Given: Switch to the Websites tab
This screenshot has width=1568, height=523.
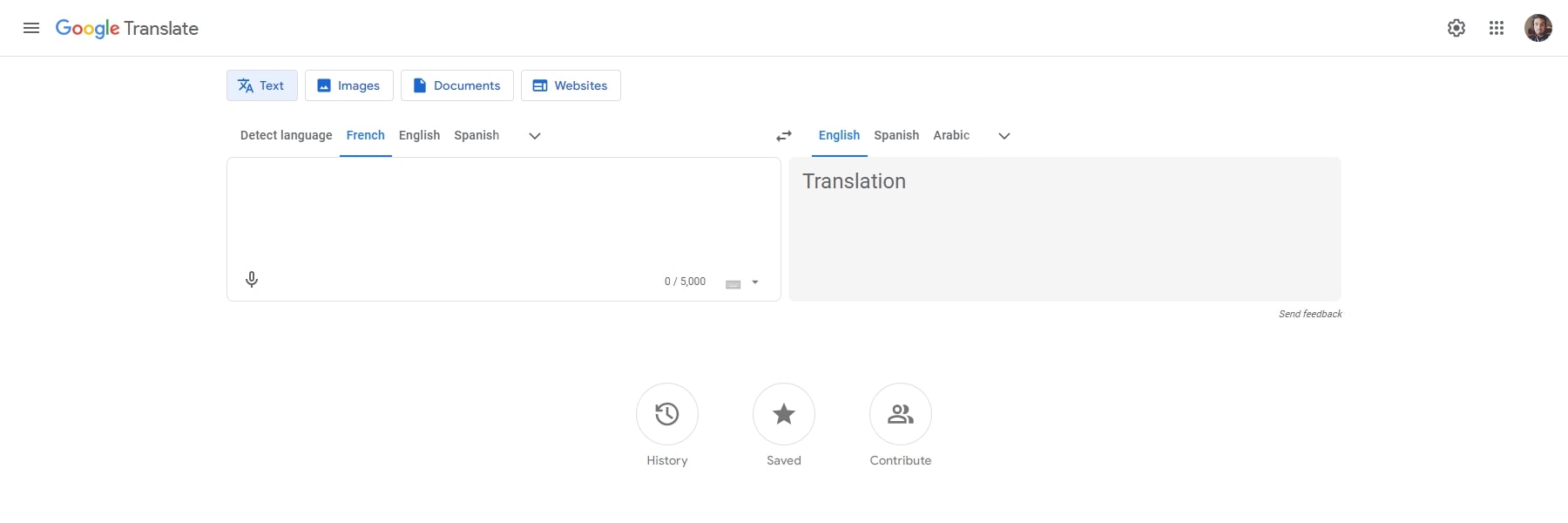Looking at the screenshot, I should click(x=571, y=85).
